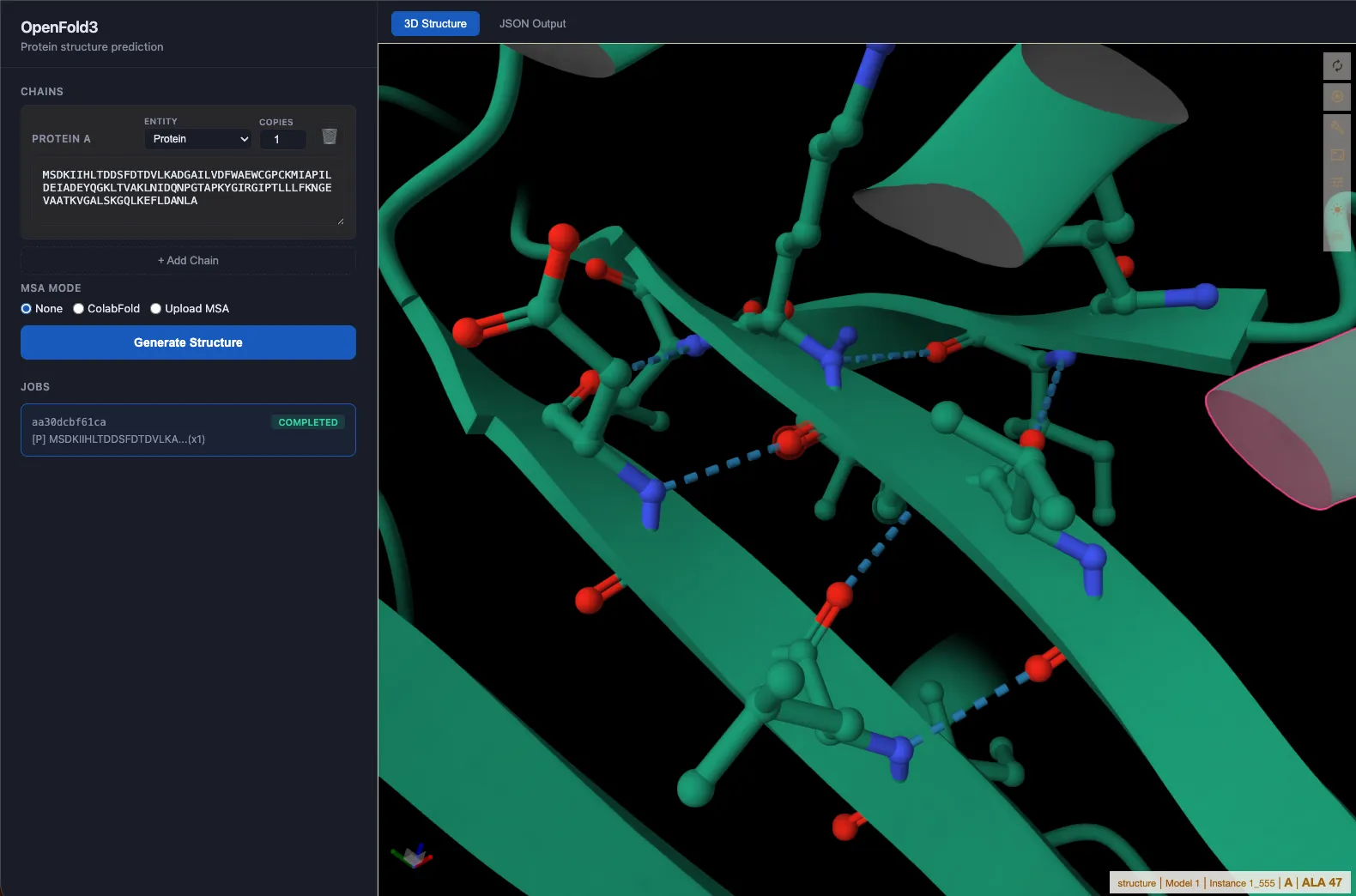Click the screenshot/snapshot aperture icon
The width and height of the screenshot is (1356, 896).
click(x=1337, y=96)
